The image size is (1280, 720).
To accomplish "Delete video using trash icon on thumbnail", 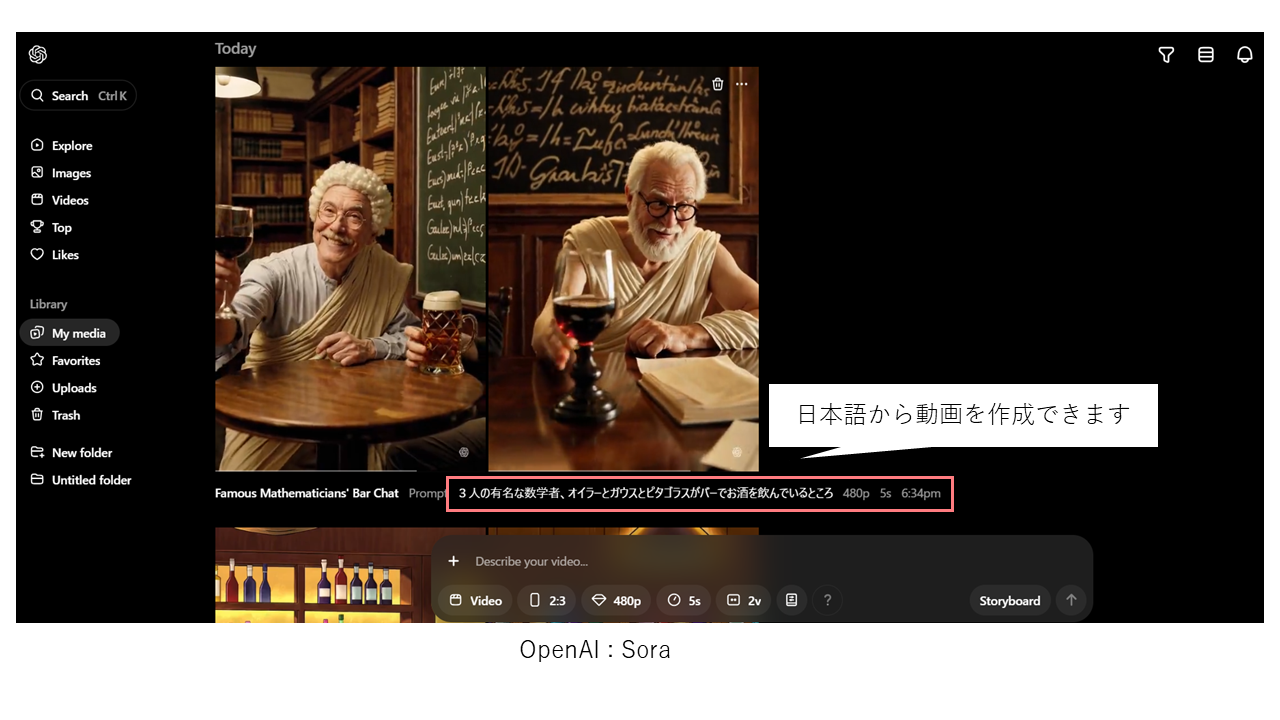I will coord(718,84).
